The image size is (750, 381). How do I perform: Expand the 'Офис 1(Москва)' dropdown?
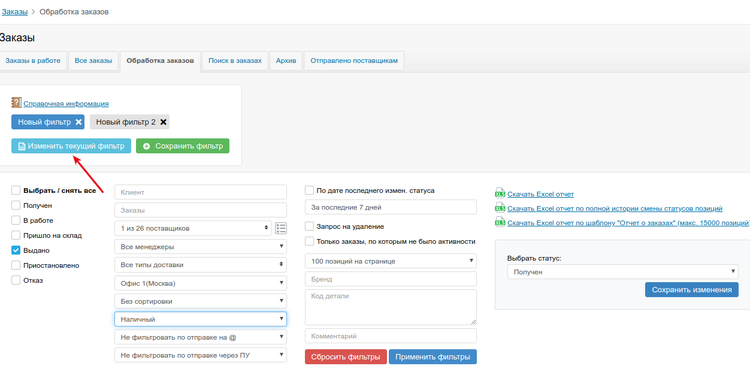click(200, 283)
